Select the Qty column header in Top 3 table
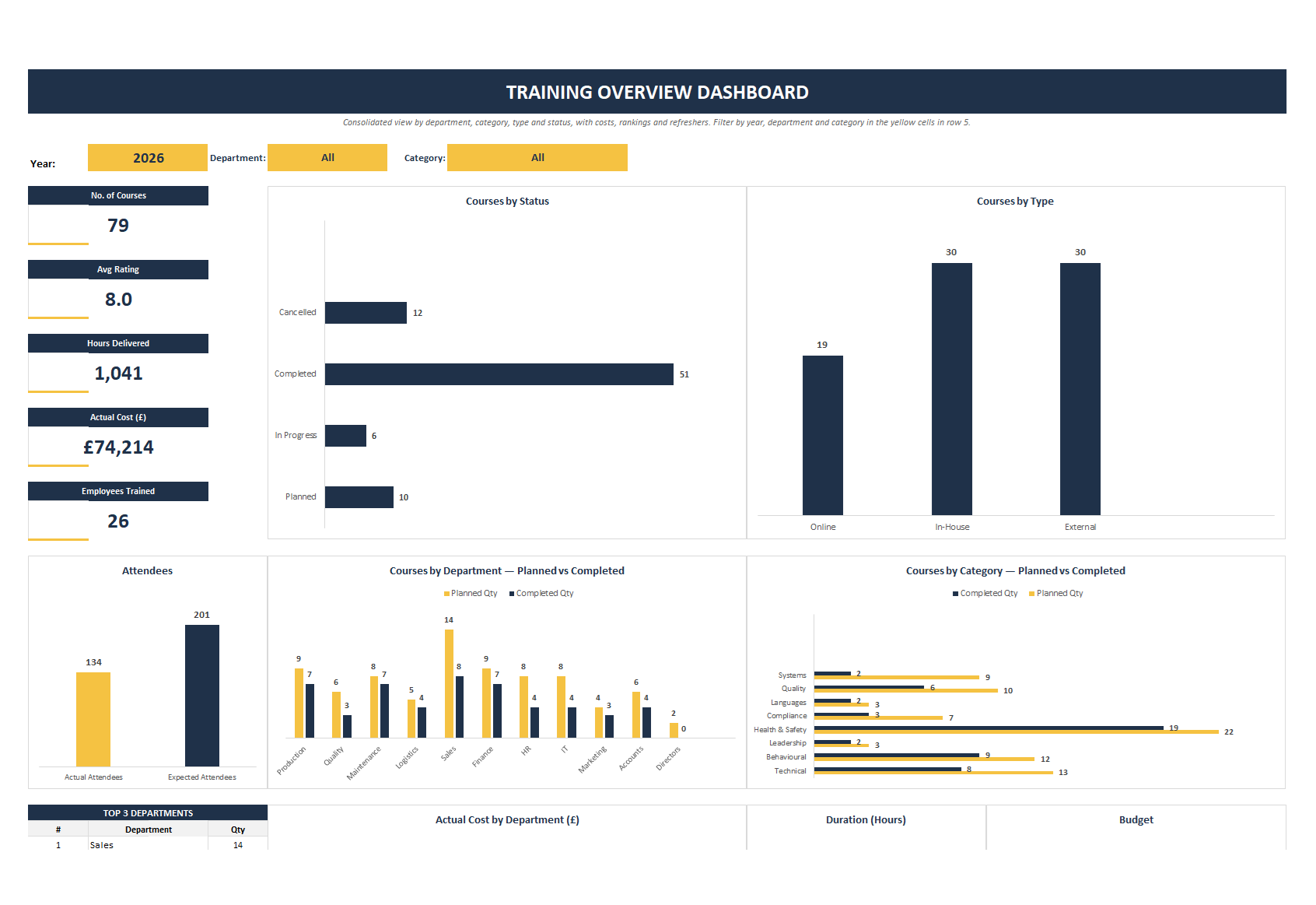The height and width of the screenshot is (905, 1316). point(238,830)
